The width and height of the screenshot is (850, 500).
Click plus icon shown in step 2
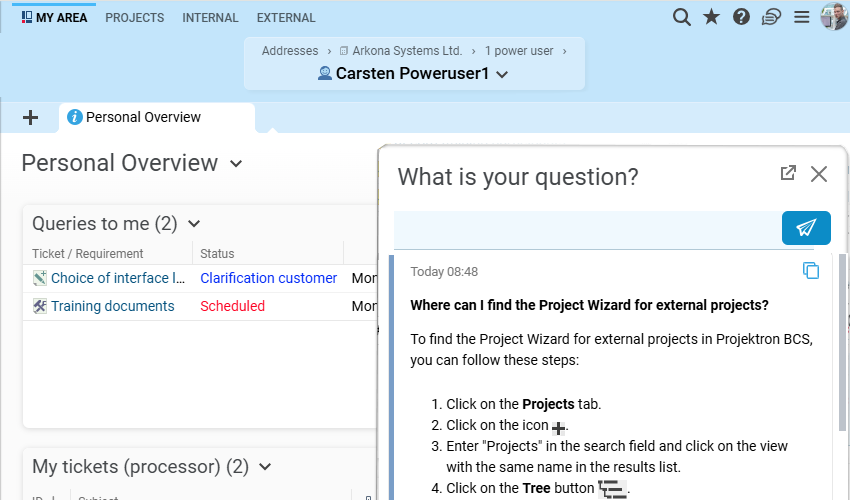[558, 428]
